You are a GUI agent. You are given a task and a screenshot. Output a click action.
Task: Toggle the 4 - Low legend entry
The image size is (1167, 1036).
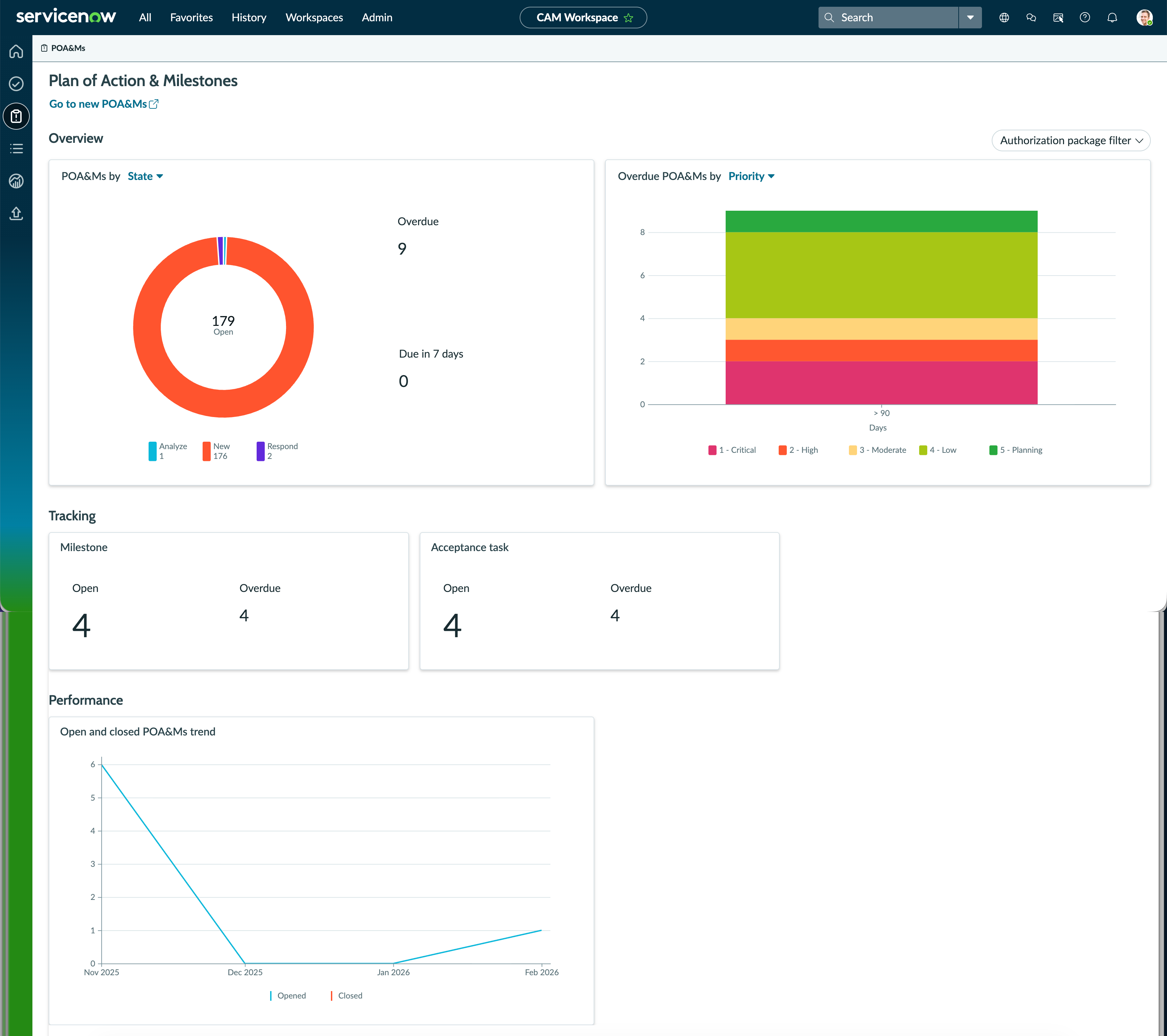click(x=937, y=450)
